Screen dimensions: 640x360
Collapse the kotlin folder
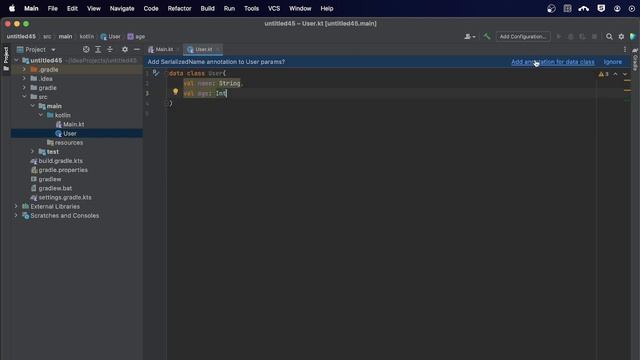tap(41, 115)
